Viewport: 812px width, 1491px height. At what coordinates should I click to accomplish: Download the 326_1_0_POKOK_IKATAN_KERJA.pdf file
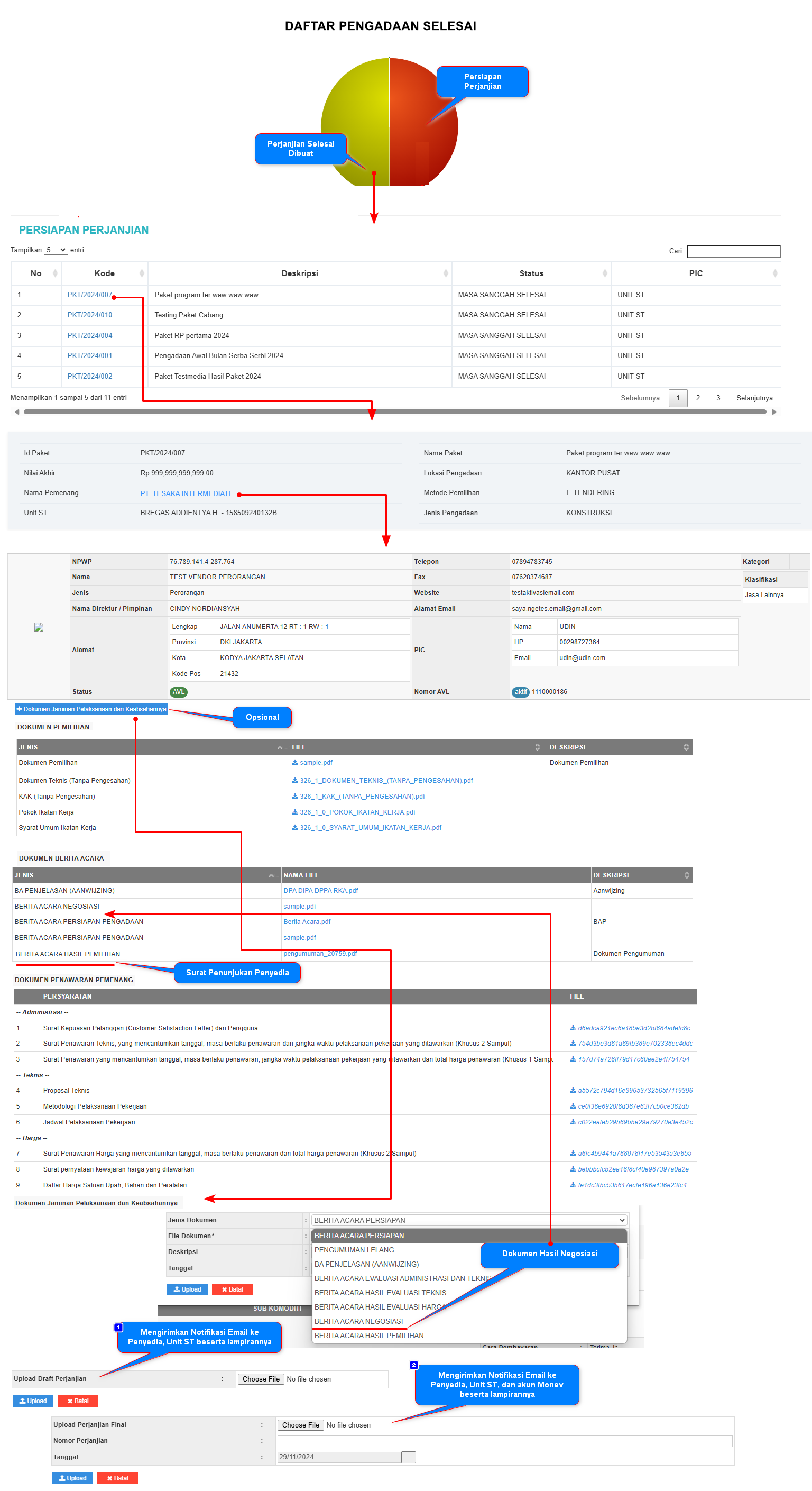coord(357,812)
